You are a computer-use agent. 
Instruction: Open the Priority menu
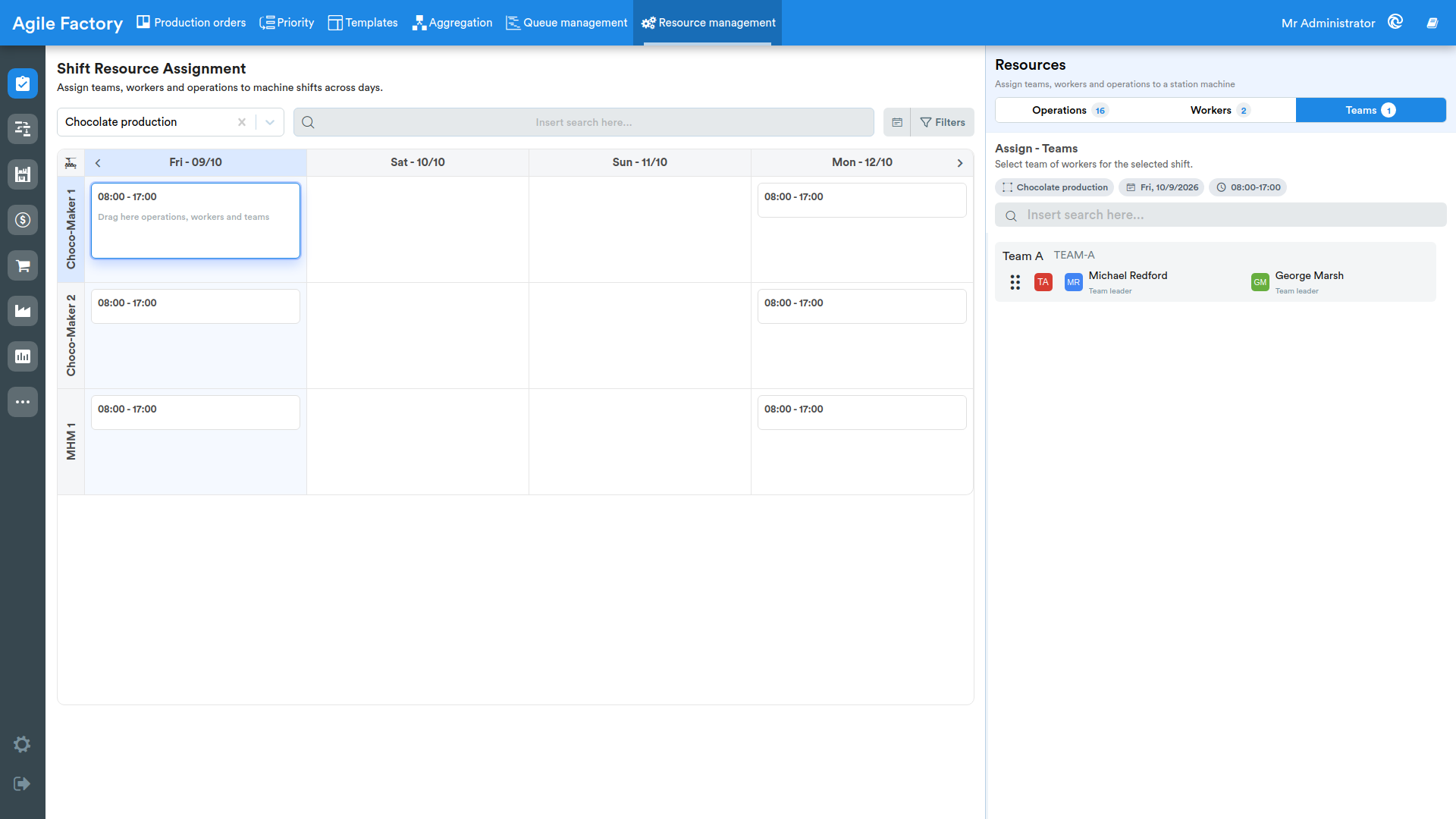pos(287,23)
